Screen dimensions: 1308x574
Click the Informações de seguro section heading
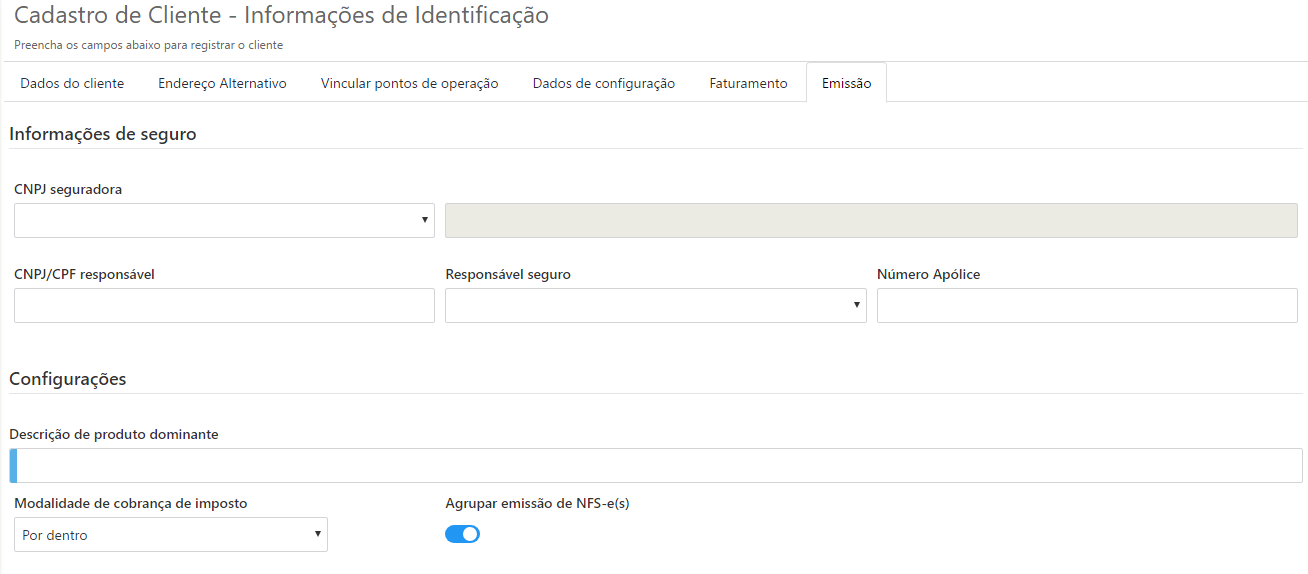102,134
